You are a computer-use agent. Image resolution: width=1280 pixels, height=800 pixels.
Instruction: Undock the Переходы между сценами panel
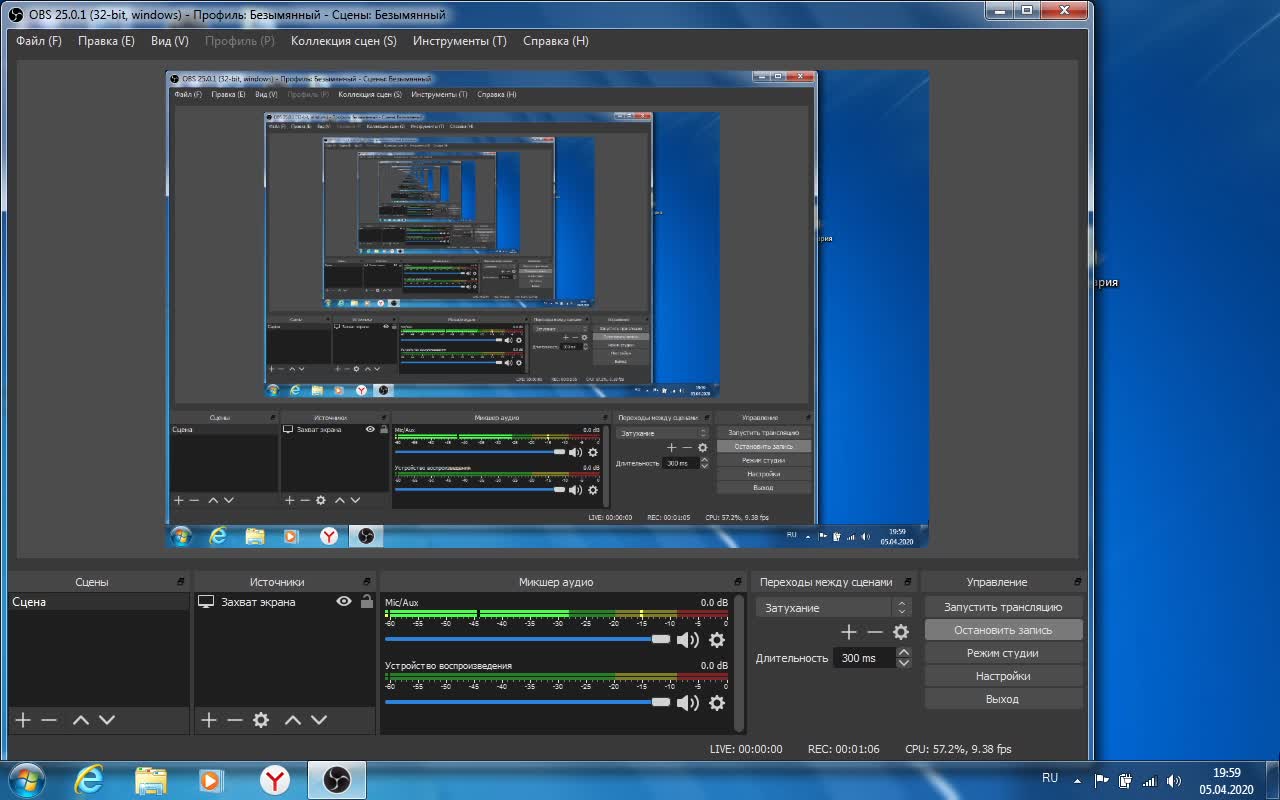(x=908, y=582)
